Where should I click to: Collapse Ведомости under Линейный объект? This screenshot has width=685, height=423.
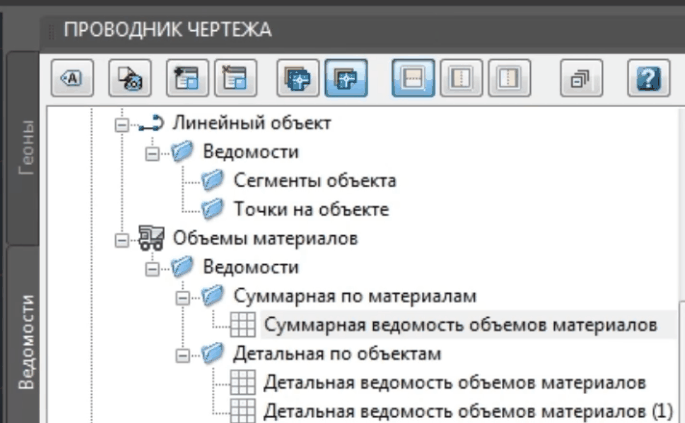point(152,154)
